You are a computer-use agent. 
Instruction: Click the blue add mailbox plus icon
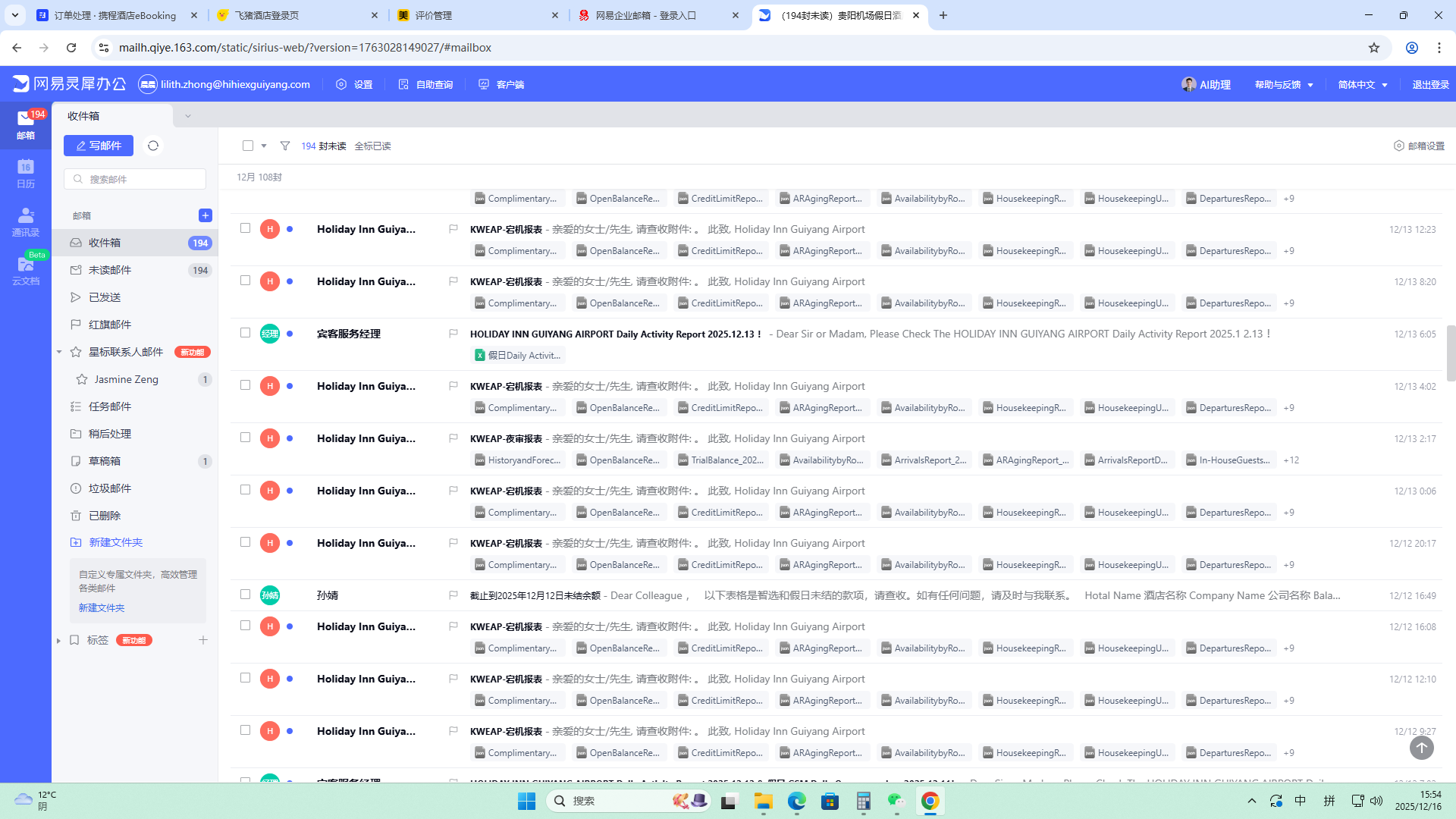pyautogui.click(x=205, y=215)
